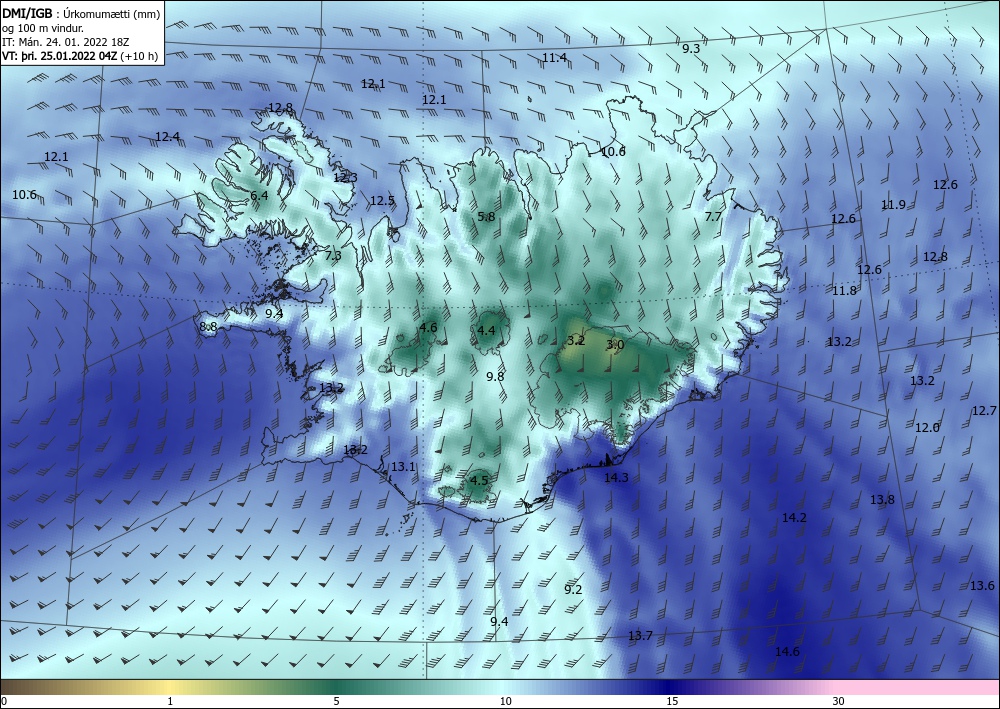
Task: Click the 12.7 value at the right edge
Action: 984,411
